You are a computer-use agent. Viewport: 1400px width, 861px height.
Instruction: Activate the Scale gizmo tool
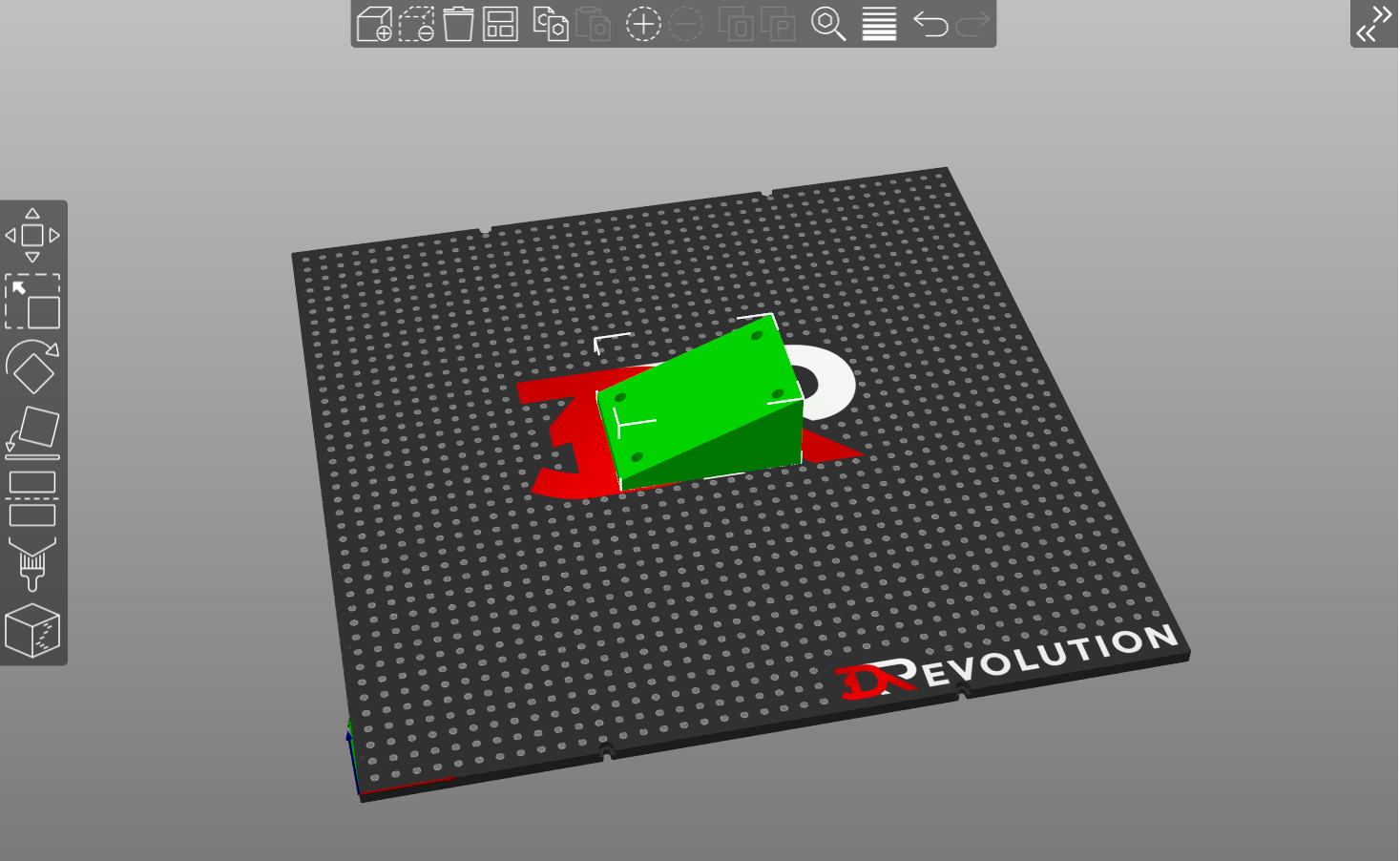point(32,302)
